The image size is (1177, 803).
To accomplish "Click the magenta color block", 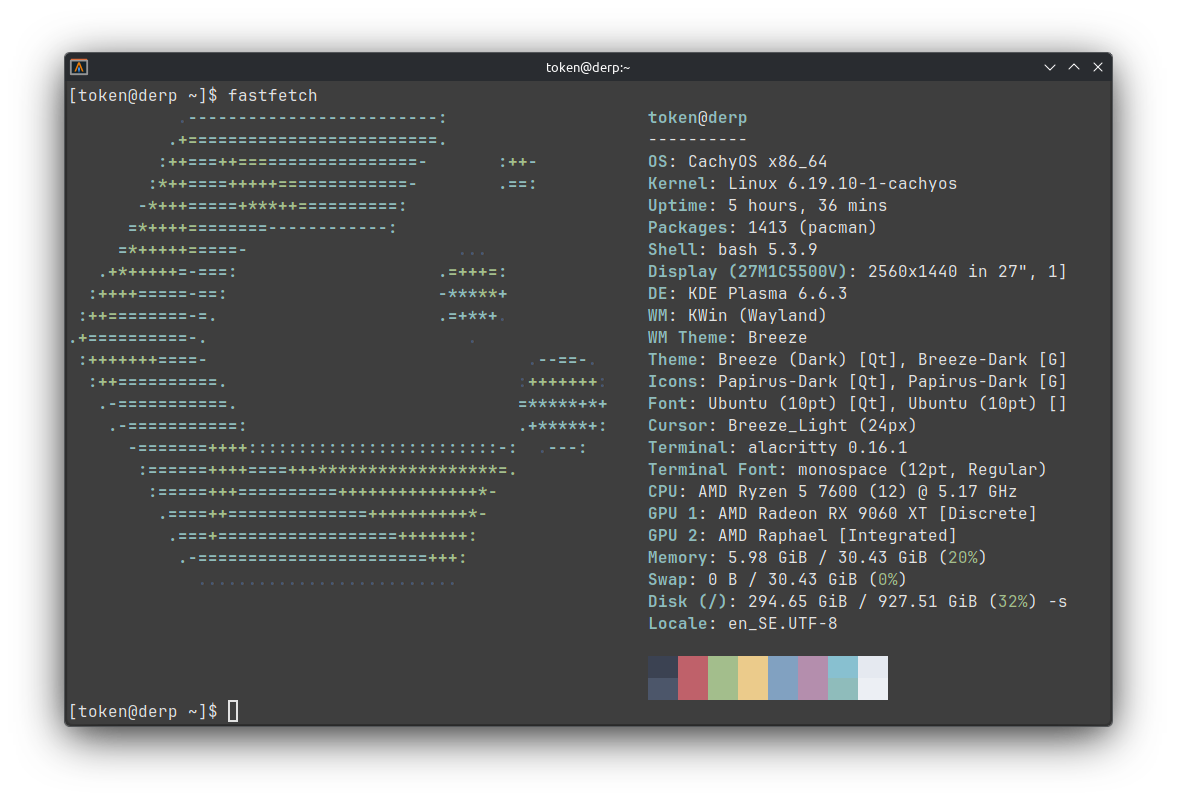I will click(813, 678).
